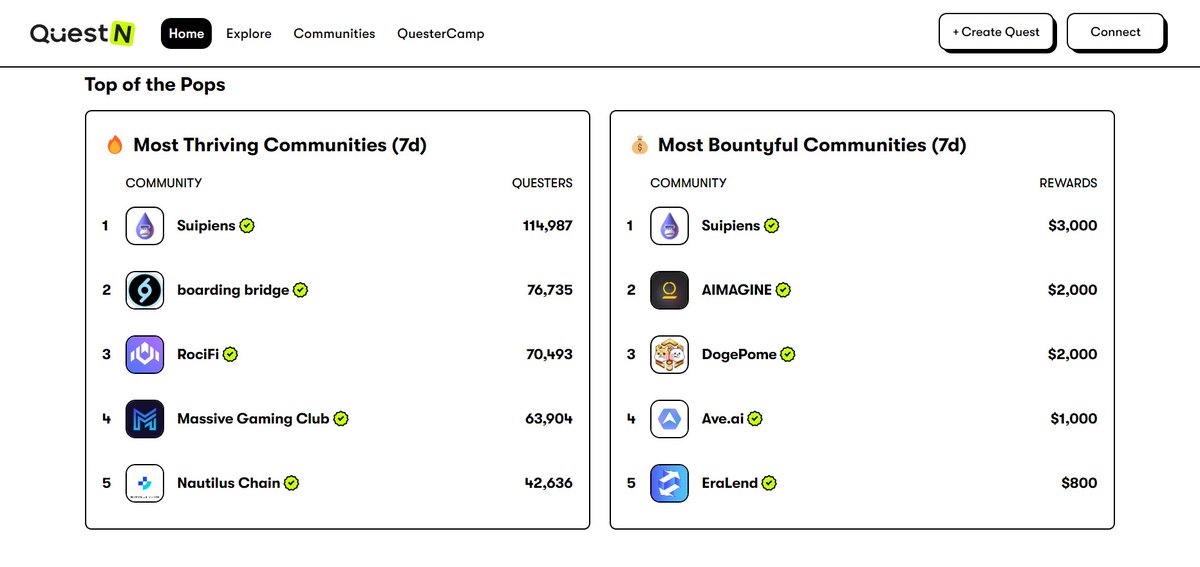1200x567 pixels.
Task: Click the verified badge next to boarding bridge
Action: [x=301, y=290]
